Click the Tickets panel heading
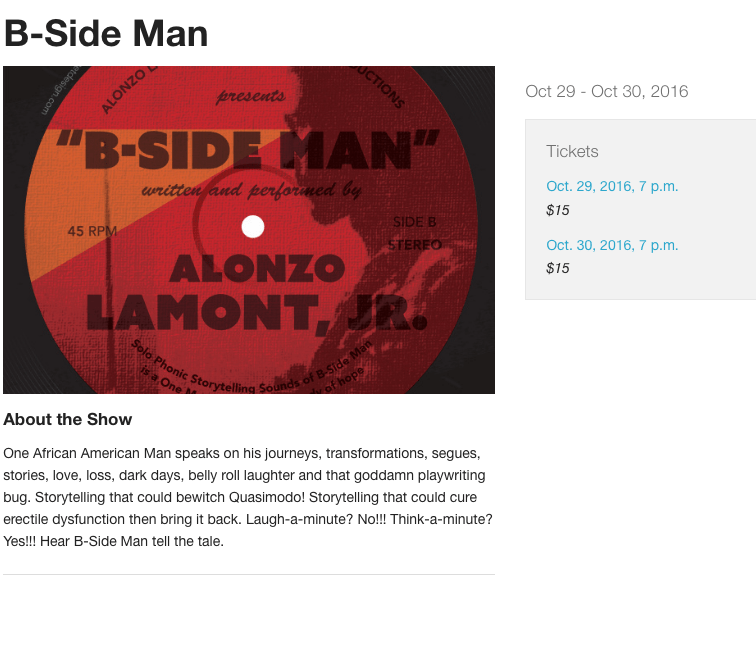756x666 pixels. click(572, 152)
